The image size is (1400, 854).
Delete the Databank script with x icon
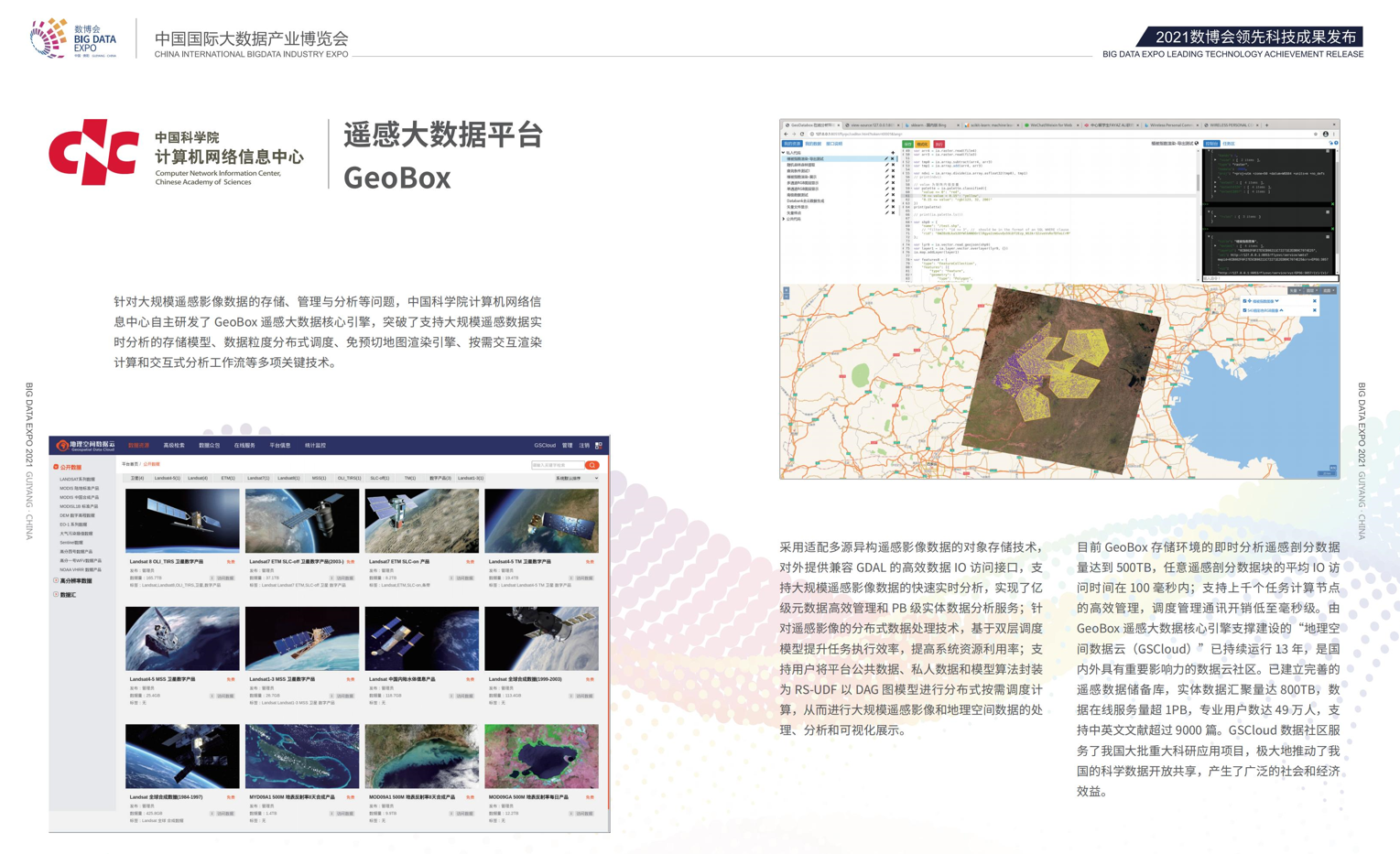(x=893, y=200)
